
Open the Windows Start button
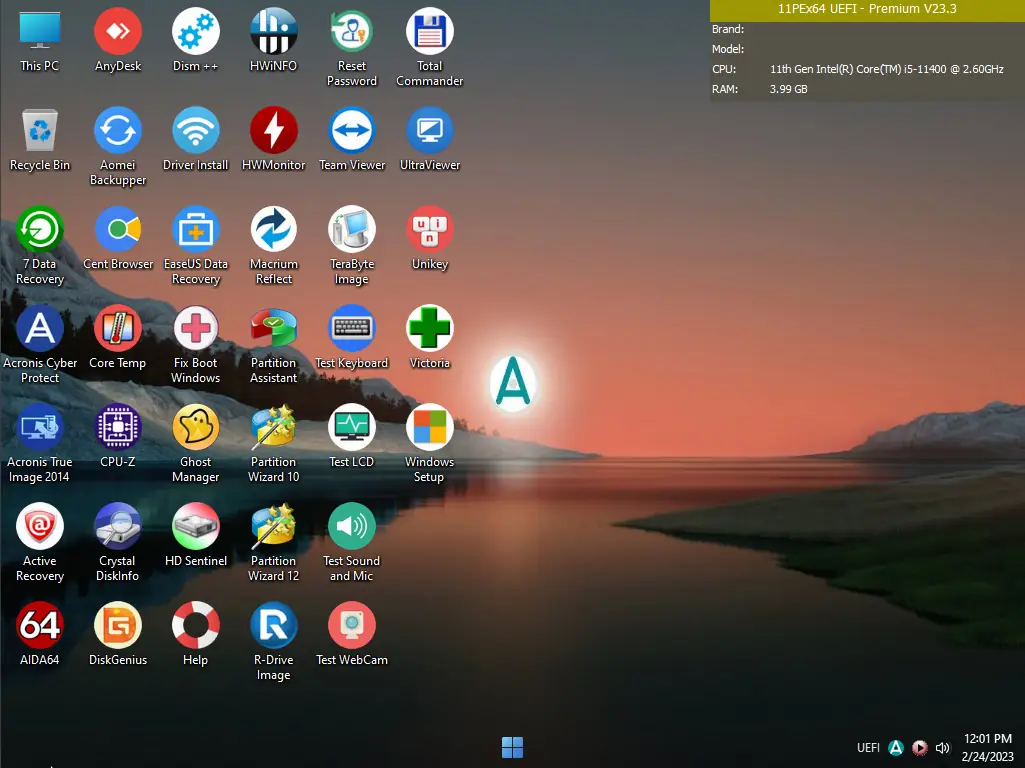point(512,747)
